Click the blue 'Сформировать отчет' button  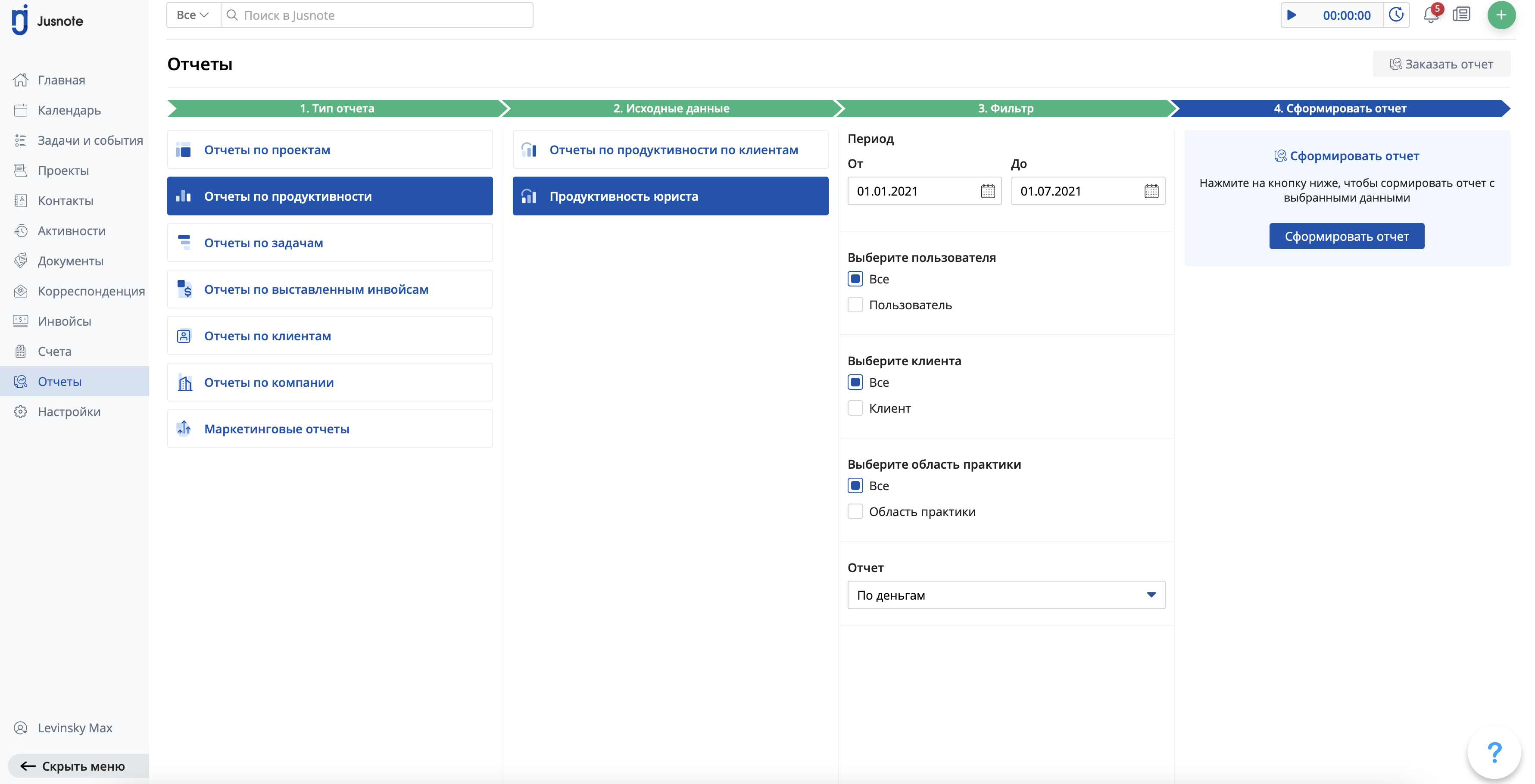1346,236
